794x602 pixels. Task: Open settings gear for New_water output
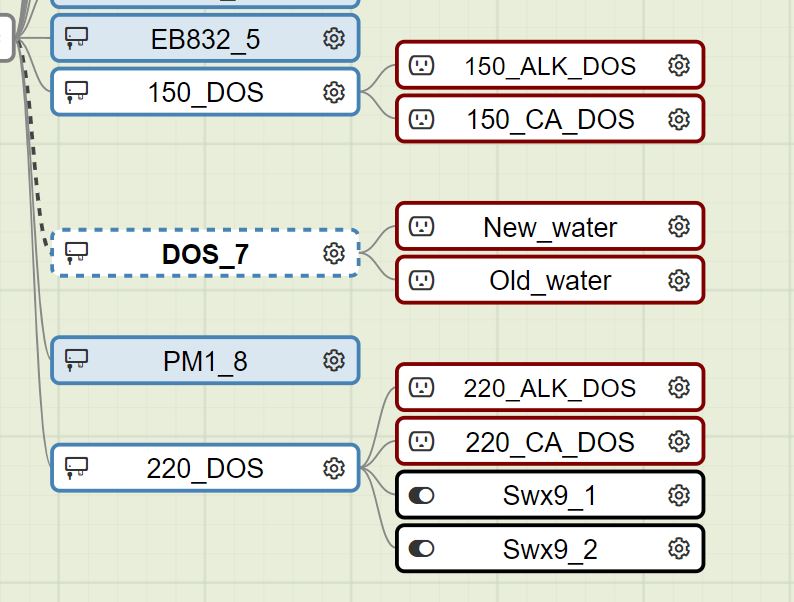679,226
